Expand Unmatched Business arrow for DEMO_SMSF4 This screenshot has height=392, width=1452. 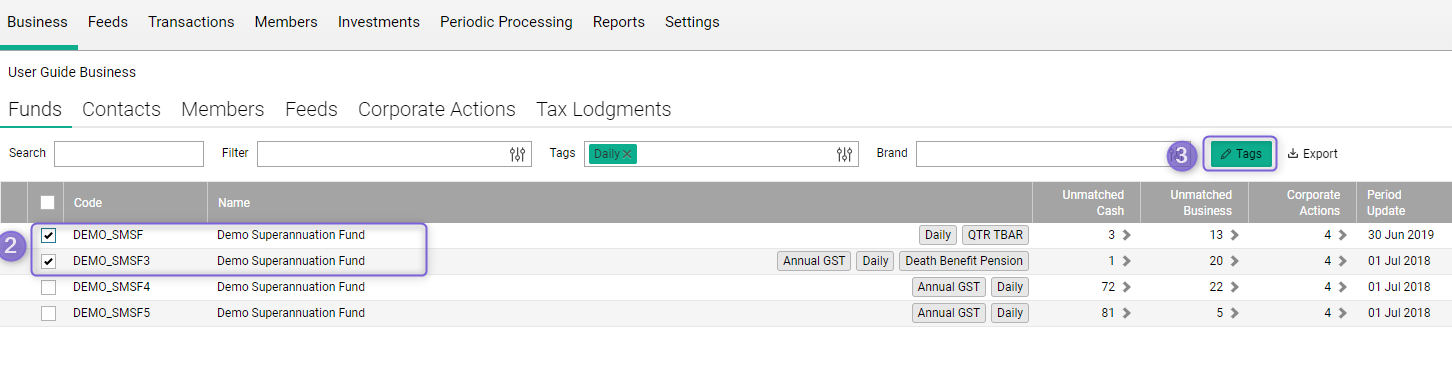(x=1235, y=287)
